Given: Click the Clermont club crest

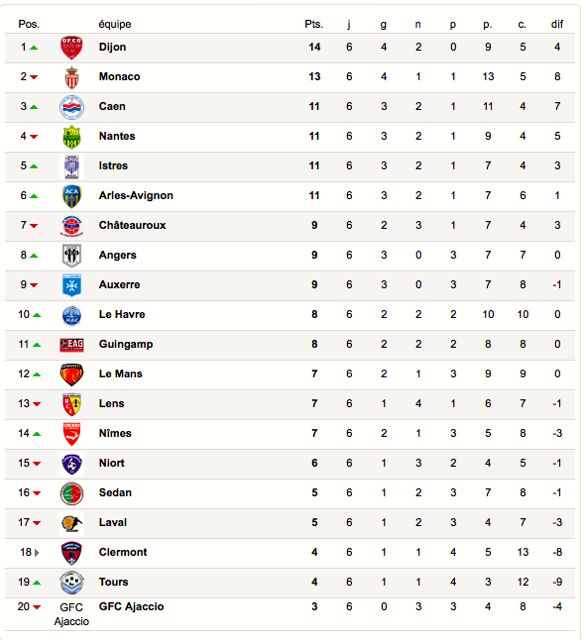Looking at the screenshot, I should pos(71,553).
